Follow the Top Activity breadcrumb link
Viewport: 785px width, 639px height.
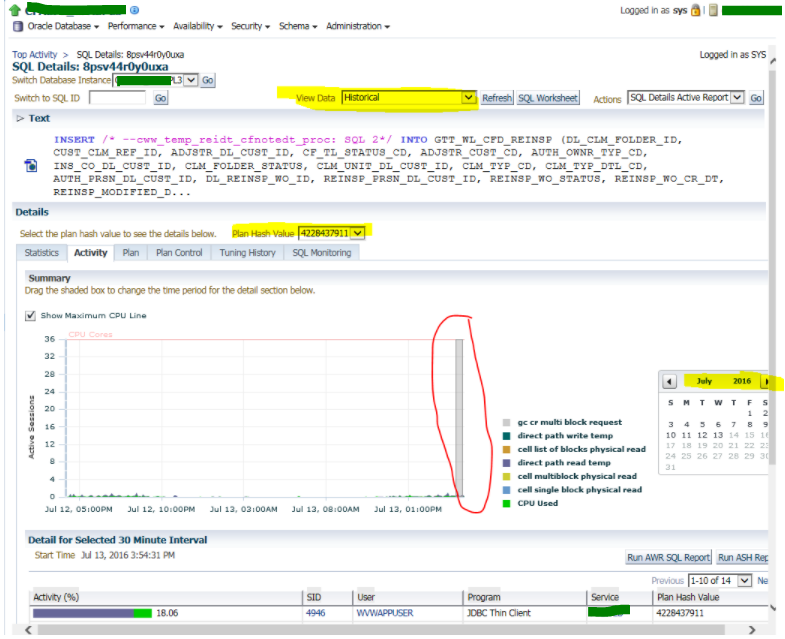[35, 55]
